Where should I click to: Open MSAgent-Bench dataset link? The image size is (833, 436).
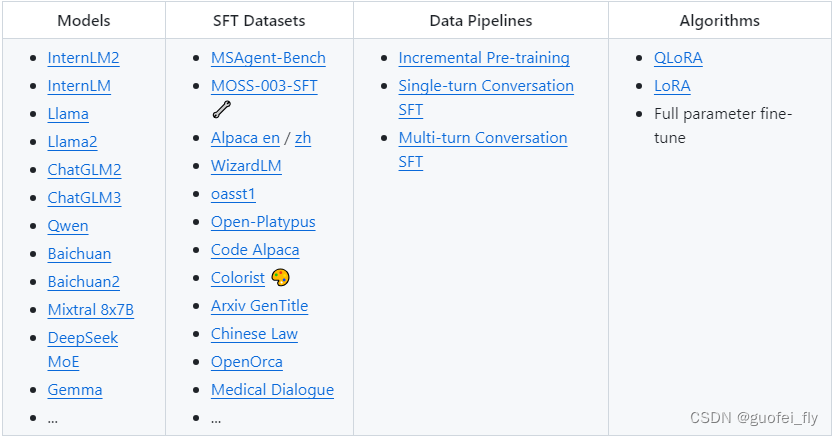268,58
